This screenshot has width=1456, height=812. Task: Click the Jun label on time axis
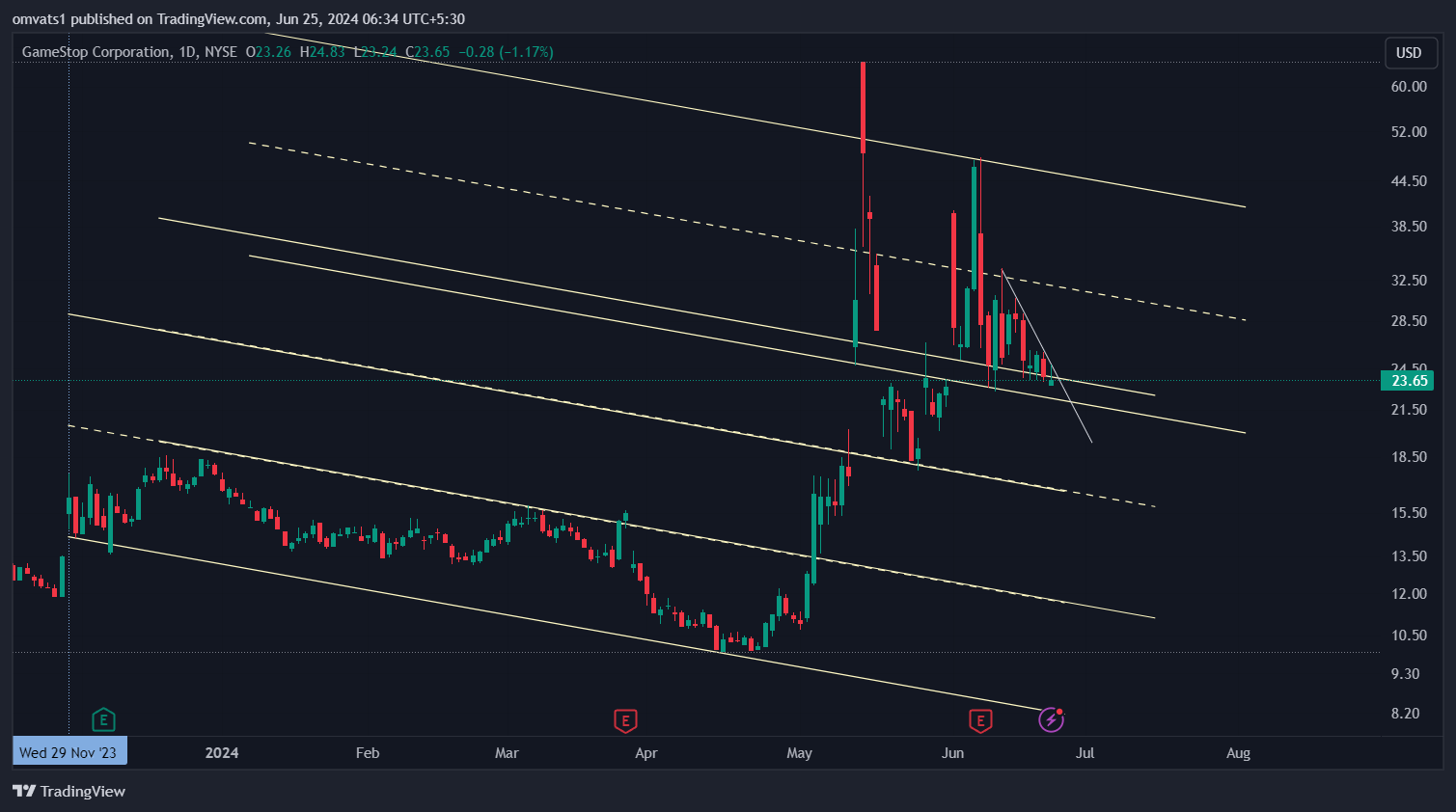click(952, 753)
